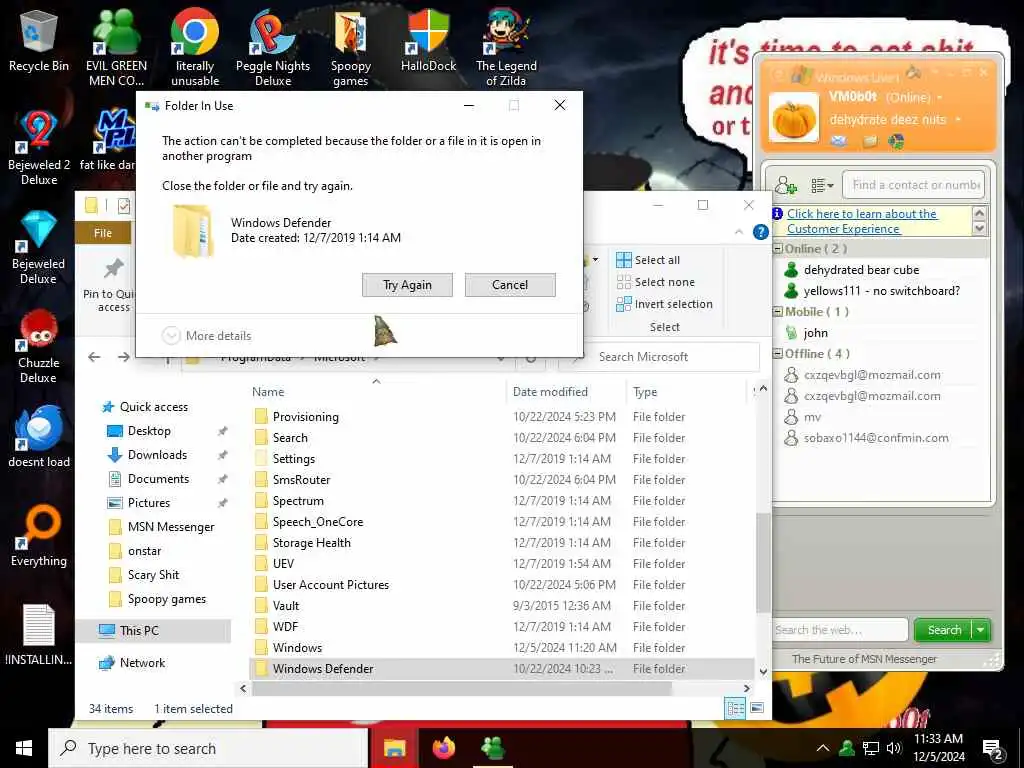Launch the Everything search shortcut
The height and width of the screenshot is (768, 1024).
(39, 536)
